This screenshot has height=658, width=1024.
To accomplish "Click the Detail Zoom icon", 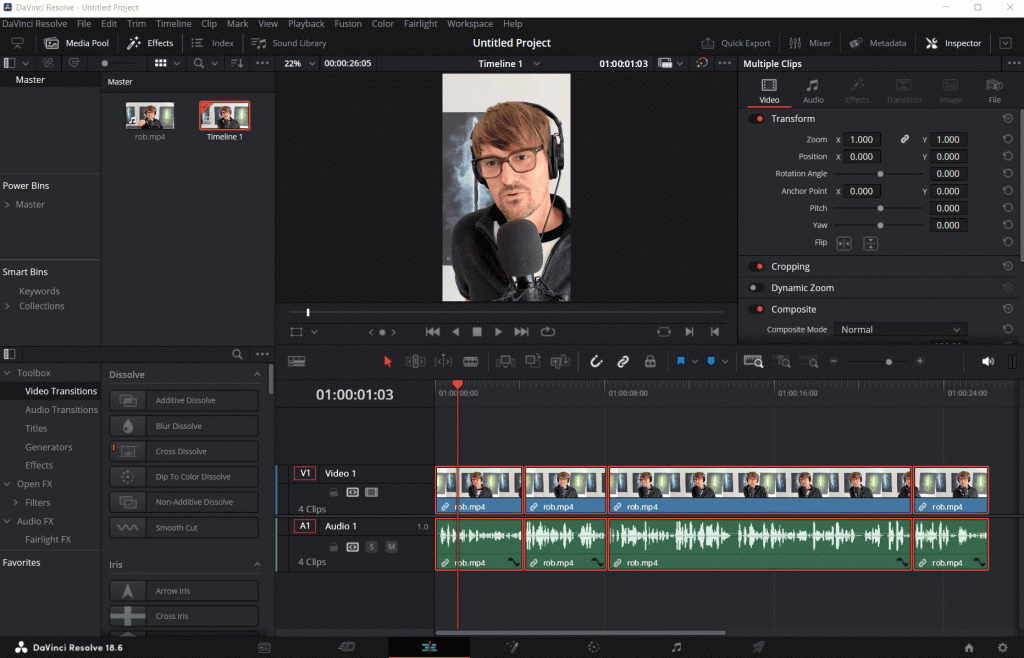I will coord(782,361).
